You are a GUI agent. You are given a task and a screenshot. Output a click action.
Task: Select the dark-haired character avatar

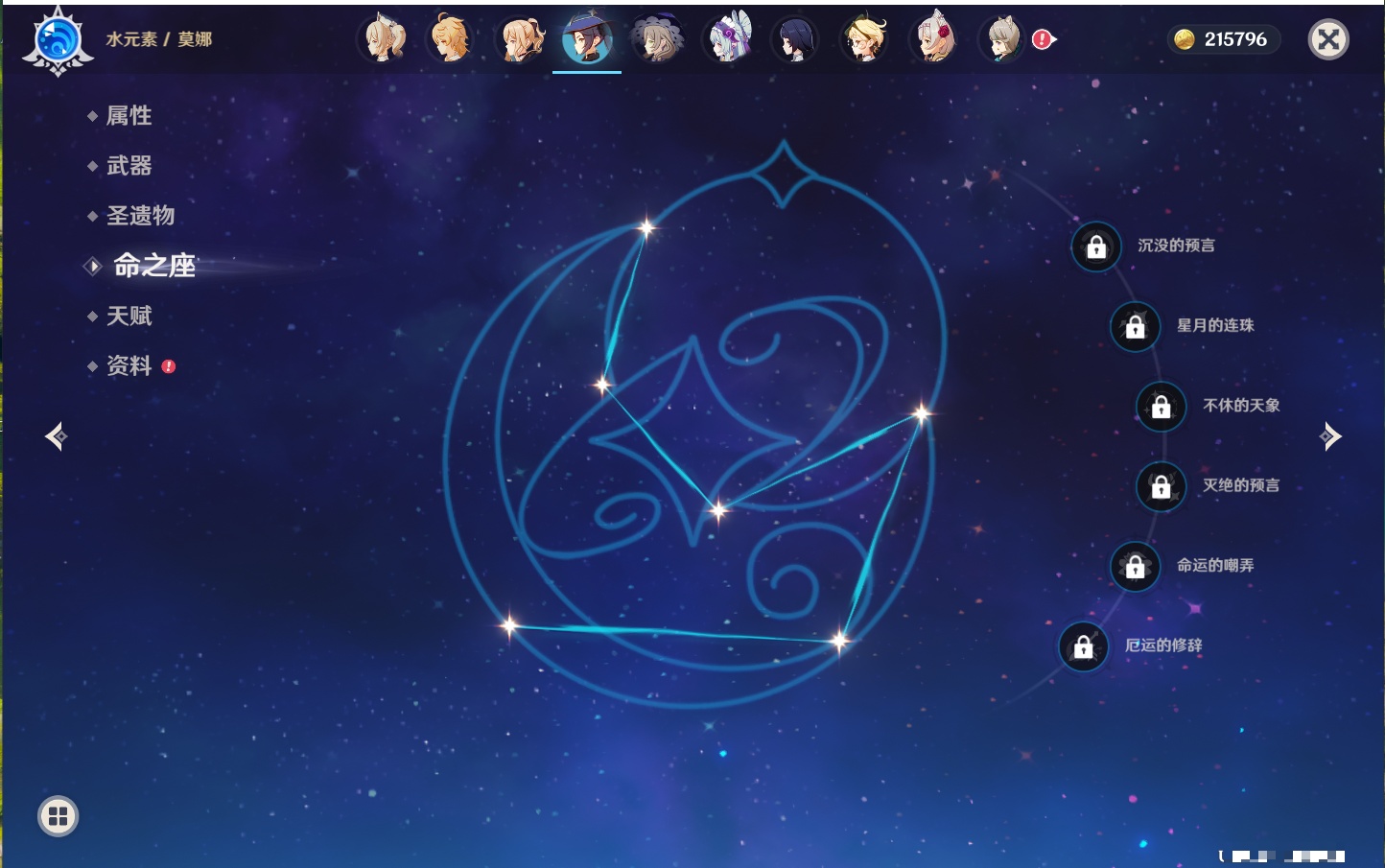coord(795,39)
